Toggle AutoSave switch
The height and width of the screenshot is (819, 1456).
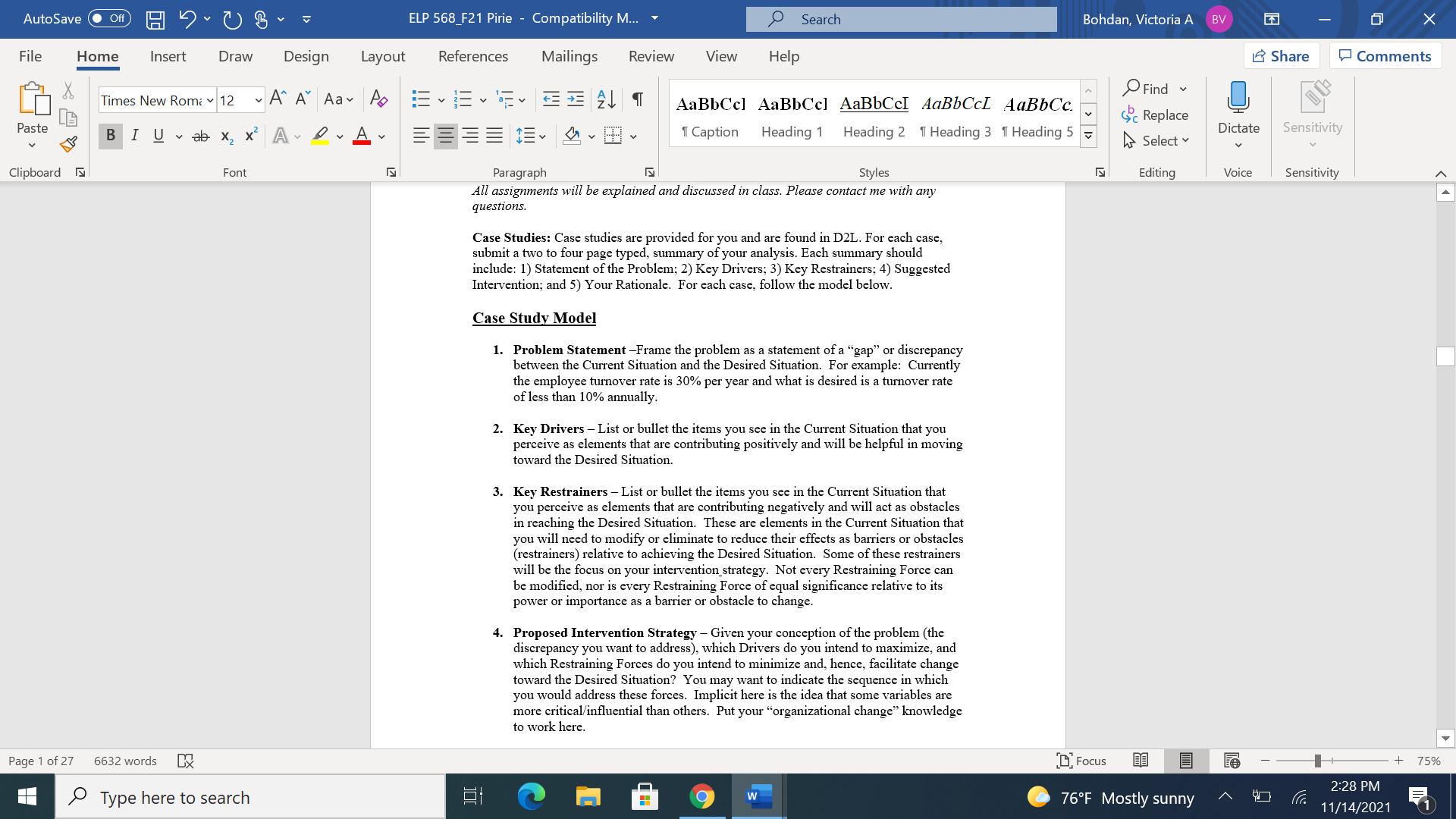click(x=109, y=19)
